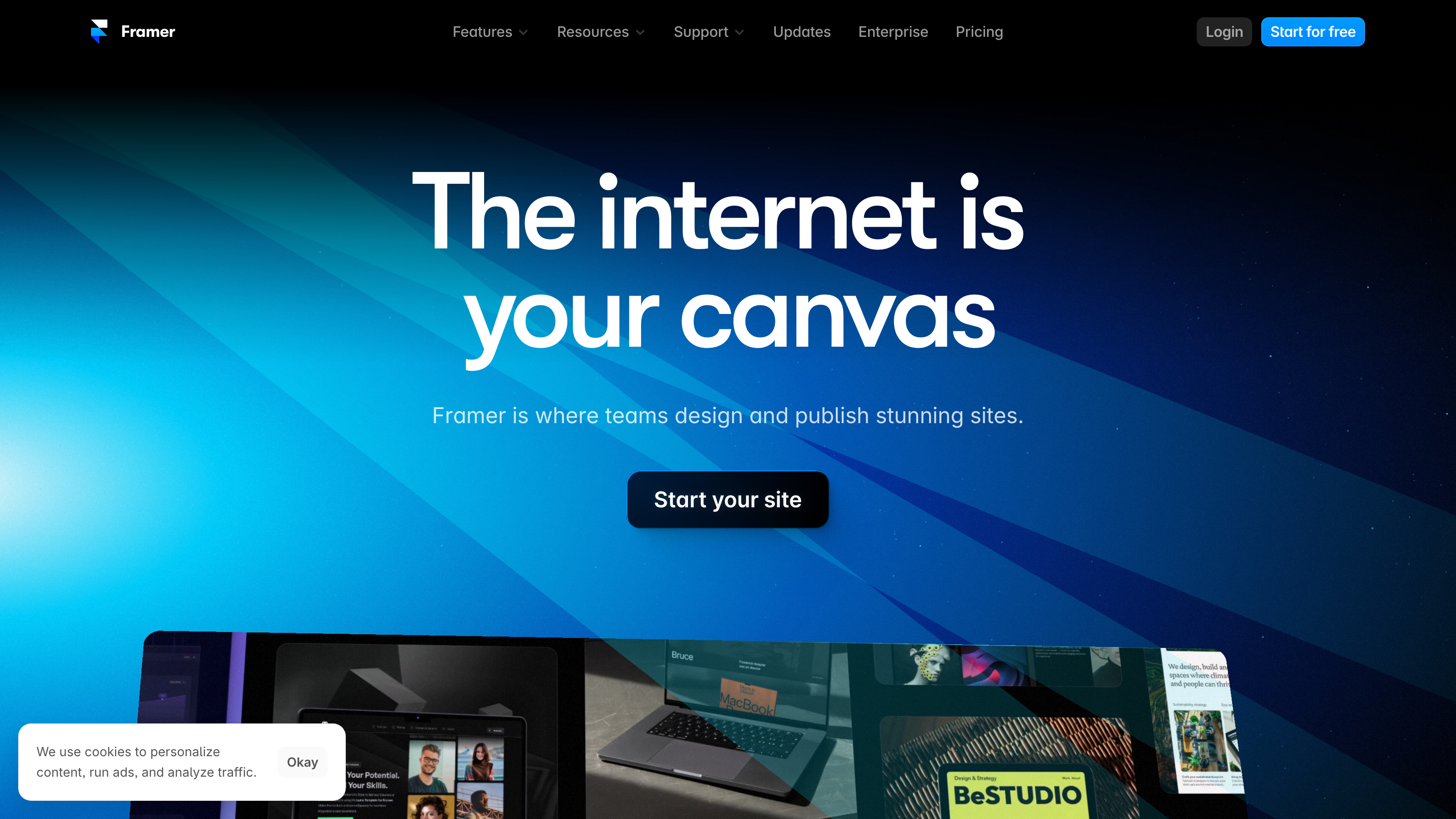Click the Login button
The image size is (1456, 819).
point(1225,31)
